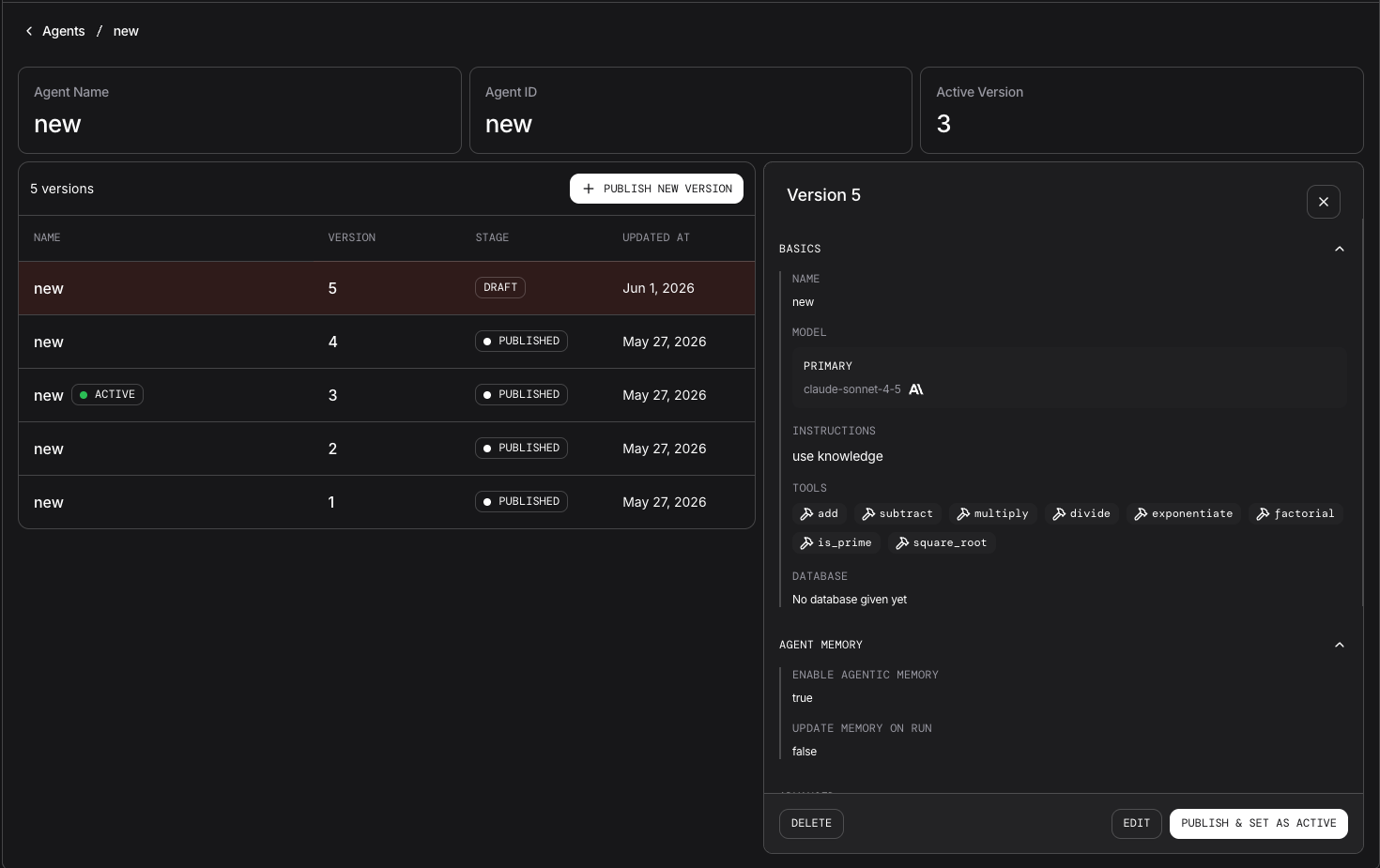Click the PUBLISHED badge of version 1
Viewport: 1380px width, 868px height.
point(521,501)
